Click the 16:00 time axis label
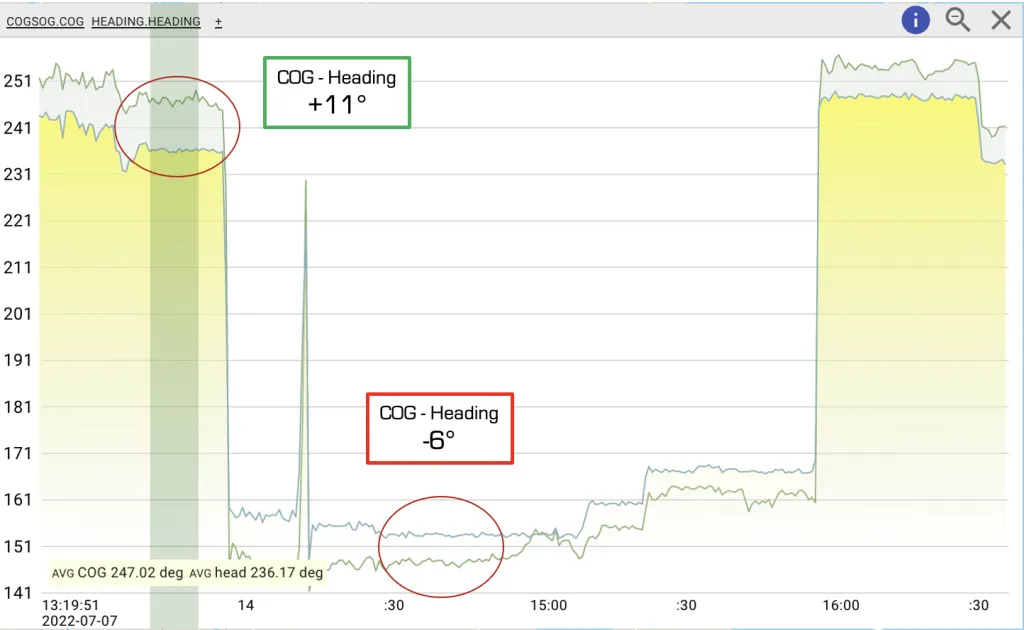Image resolution: width=1024 pixels, height=630 pixels. pos(840,605)
